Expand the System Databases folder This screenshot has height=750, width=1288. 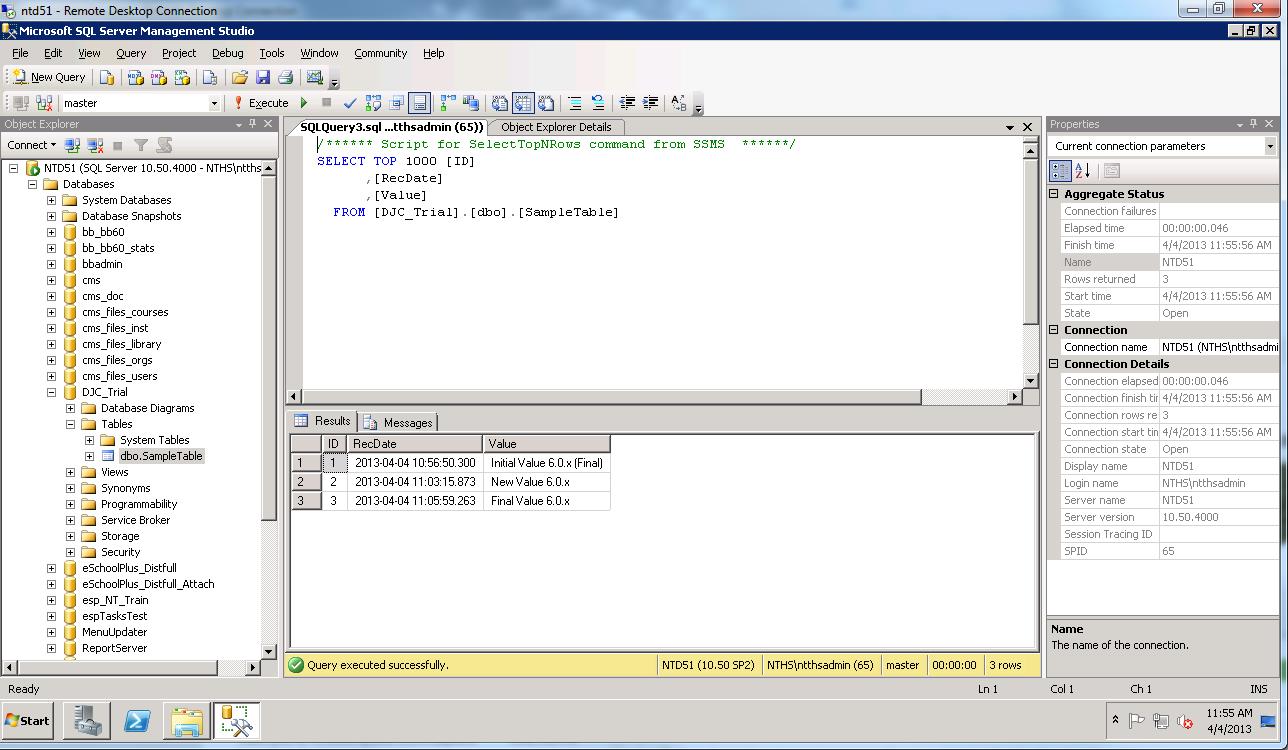click(52, 200)
